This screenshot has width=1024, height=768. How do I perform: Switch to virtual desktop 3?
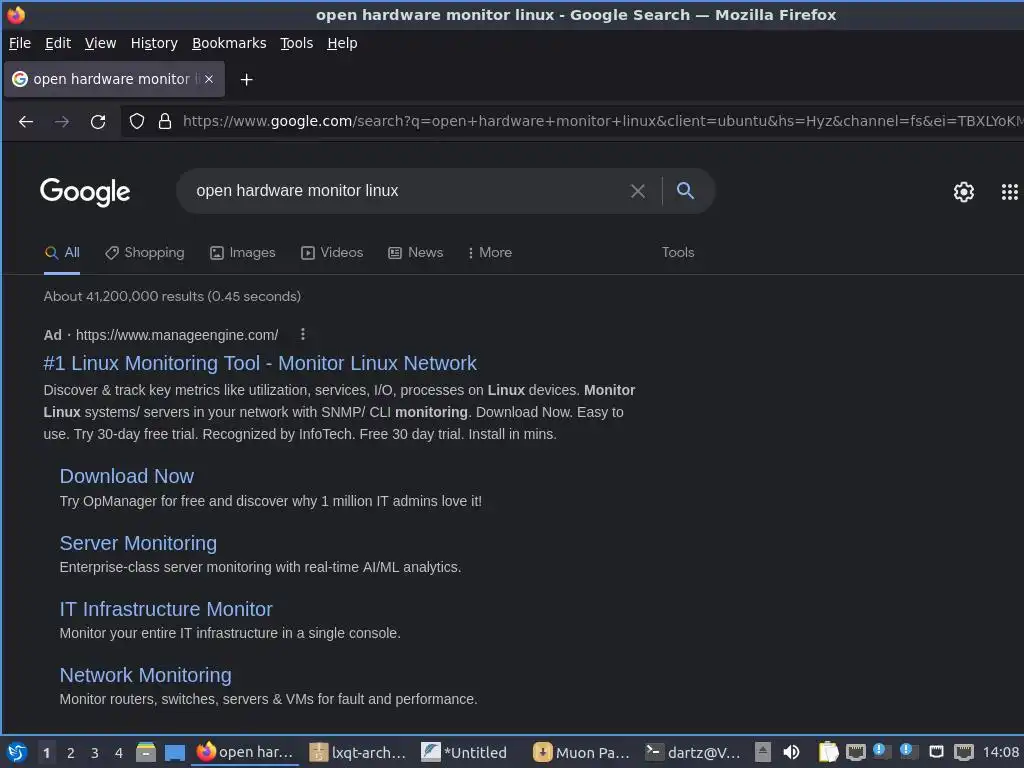coord(95,753)
